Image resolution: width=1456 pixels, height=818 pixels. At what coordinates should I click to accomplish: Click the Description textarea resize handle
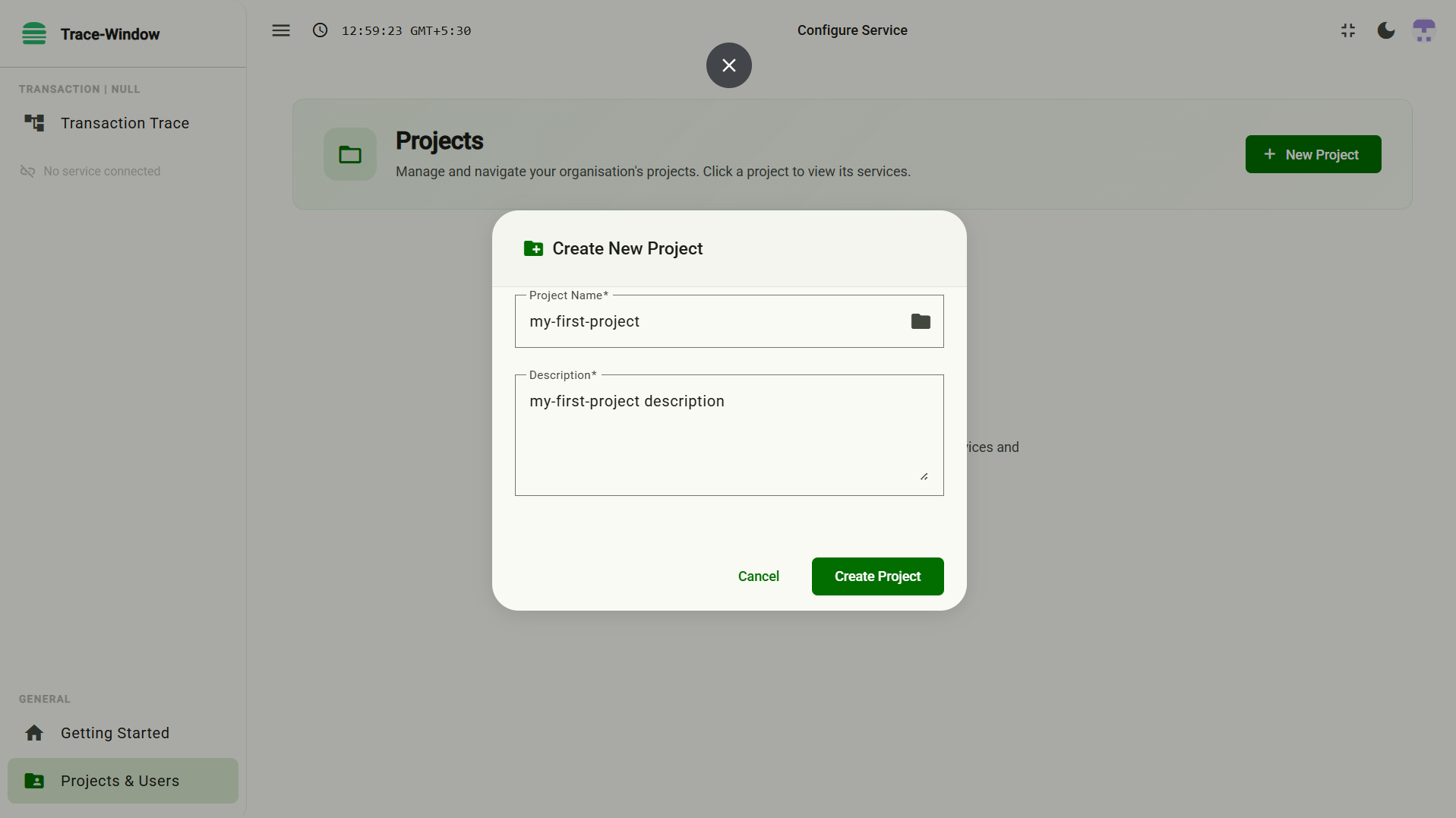click(x=924, y=476)
